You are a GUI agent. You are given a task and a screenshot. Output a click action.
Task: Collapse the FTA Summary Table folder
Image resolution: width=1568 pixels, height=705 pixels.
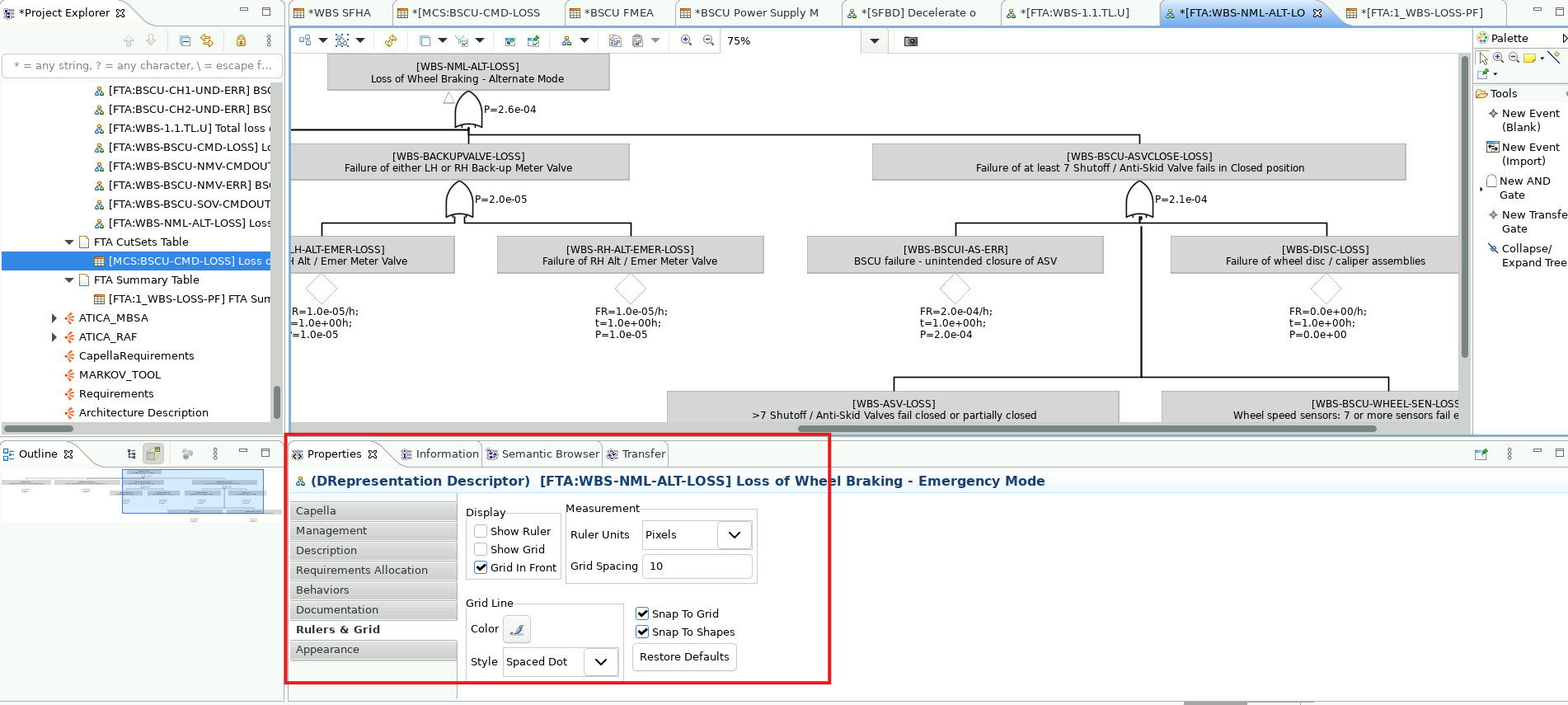(69, 280)
